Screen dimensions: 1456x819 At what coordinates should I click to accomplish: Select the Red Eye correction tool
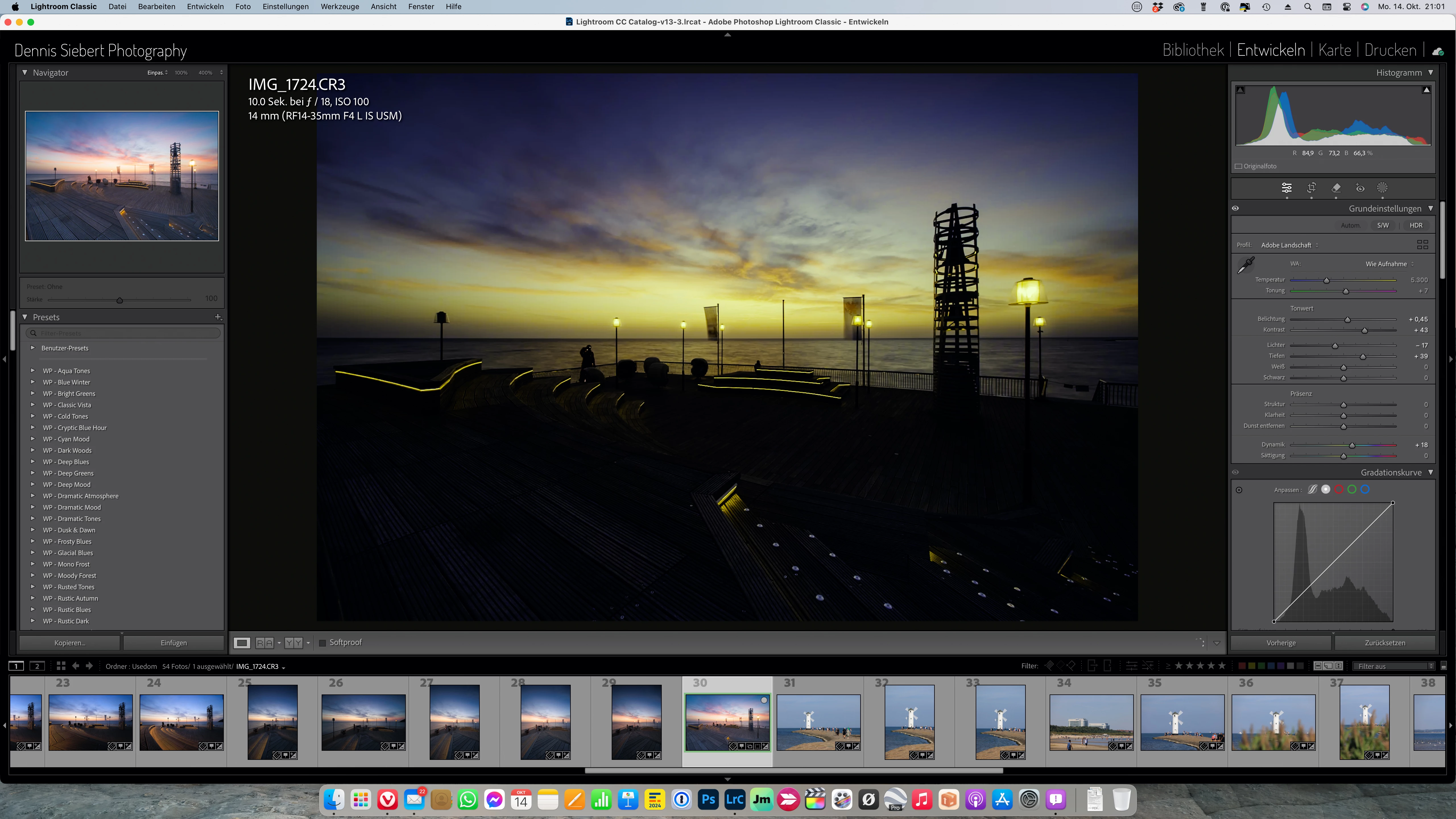1360,188
